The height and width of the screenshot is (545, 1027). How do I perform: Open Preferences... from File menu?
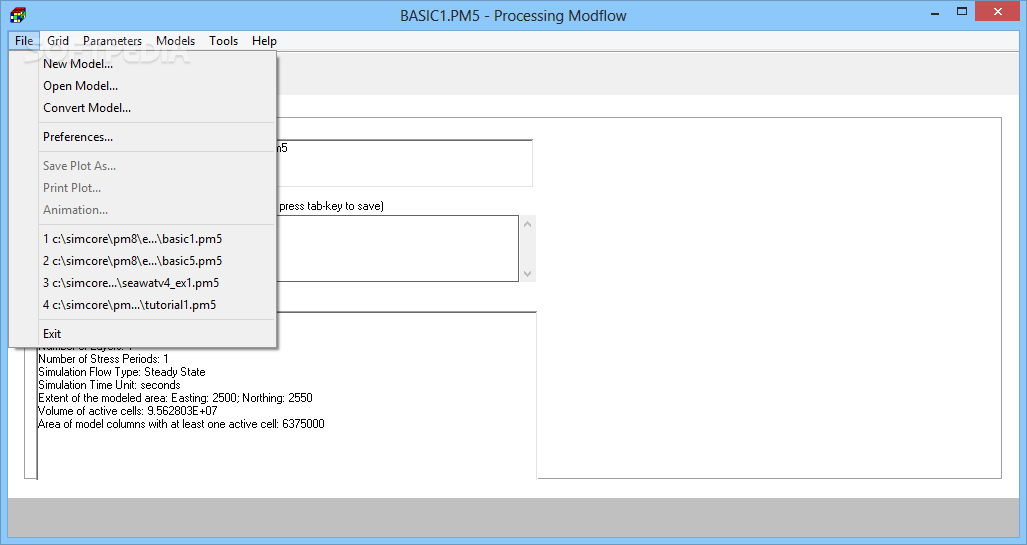(143, 137)
